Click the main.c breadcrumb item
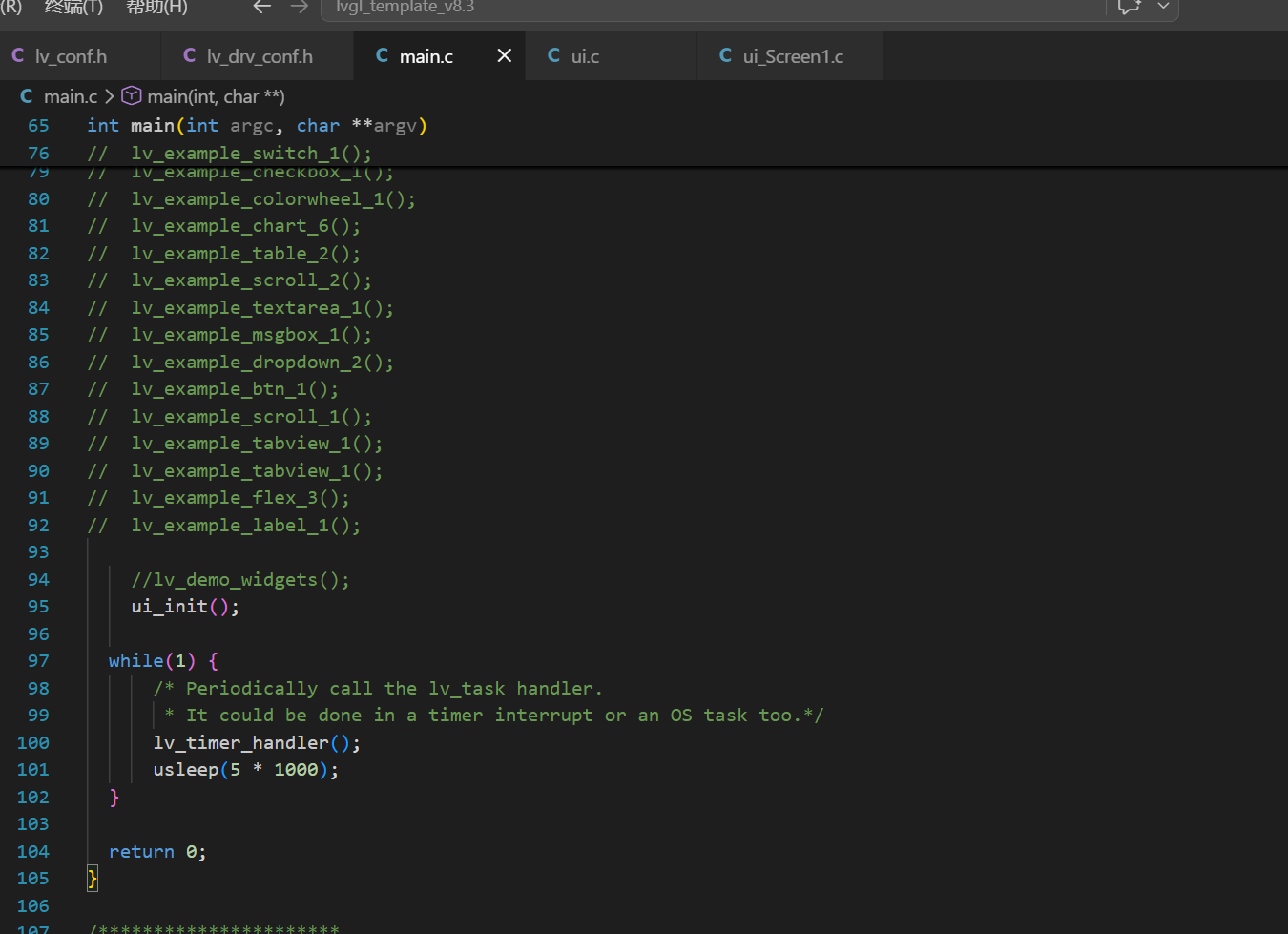The height and width of the screenshot is (934, 1288). pyautogui.click(x=71, y=96)
